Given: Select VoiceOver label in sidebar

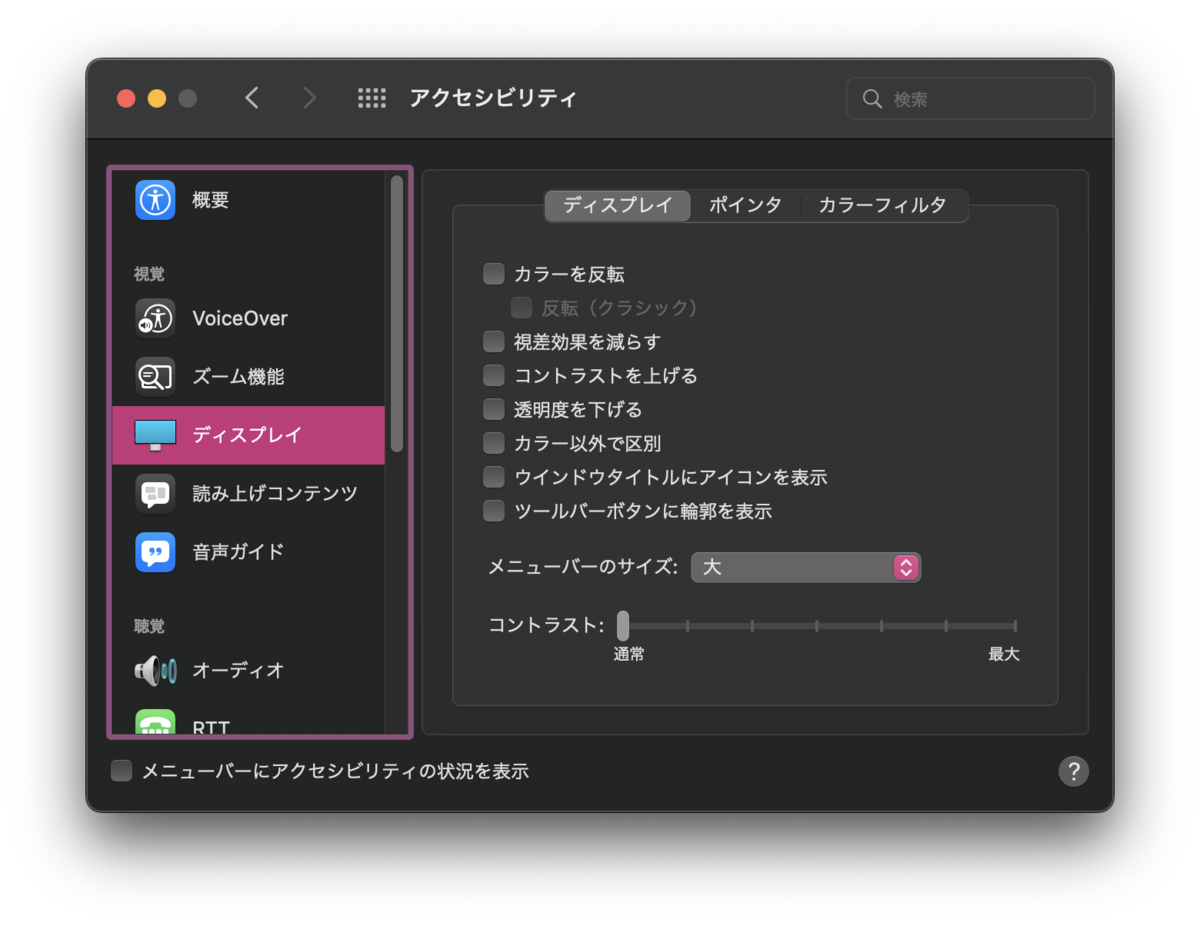Looking at the screenshot, I should click(x=240, y=318).
